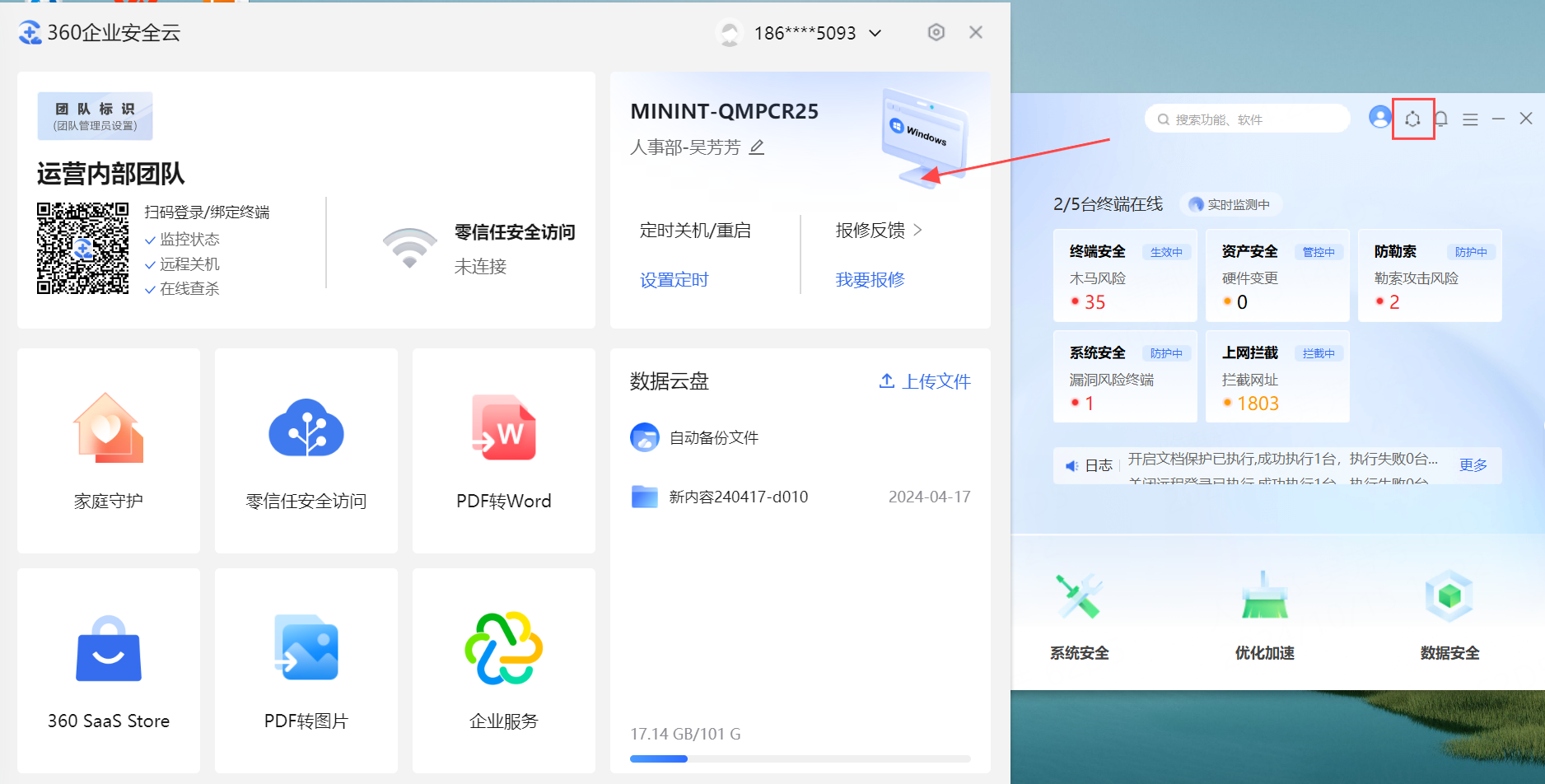Click the QR code for scan login
The width and height of the screenshot is (1545, 784).
[82, 248]
